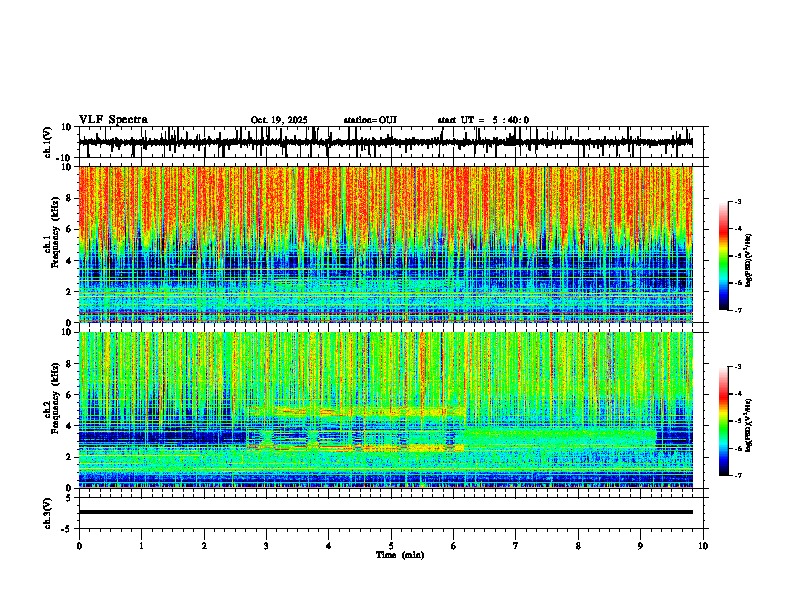792x612 pixels.
Task: Click the time axis tick label "7"
Action: [516, 546]
